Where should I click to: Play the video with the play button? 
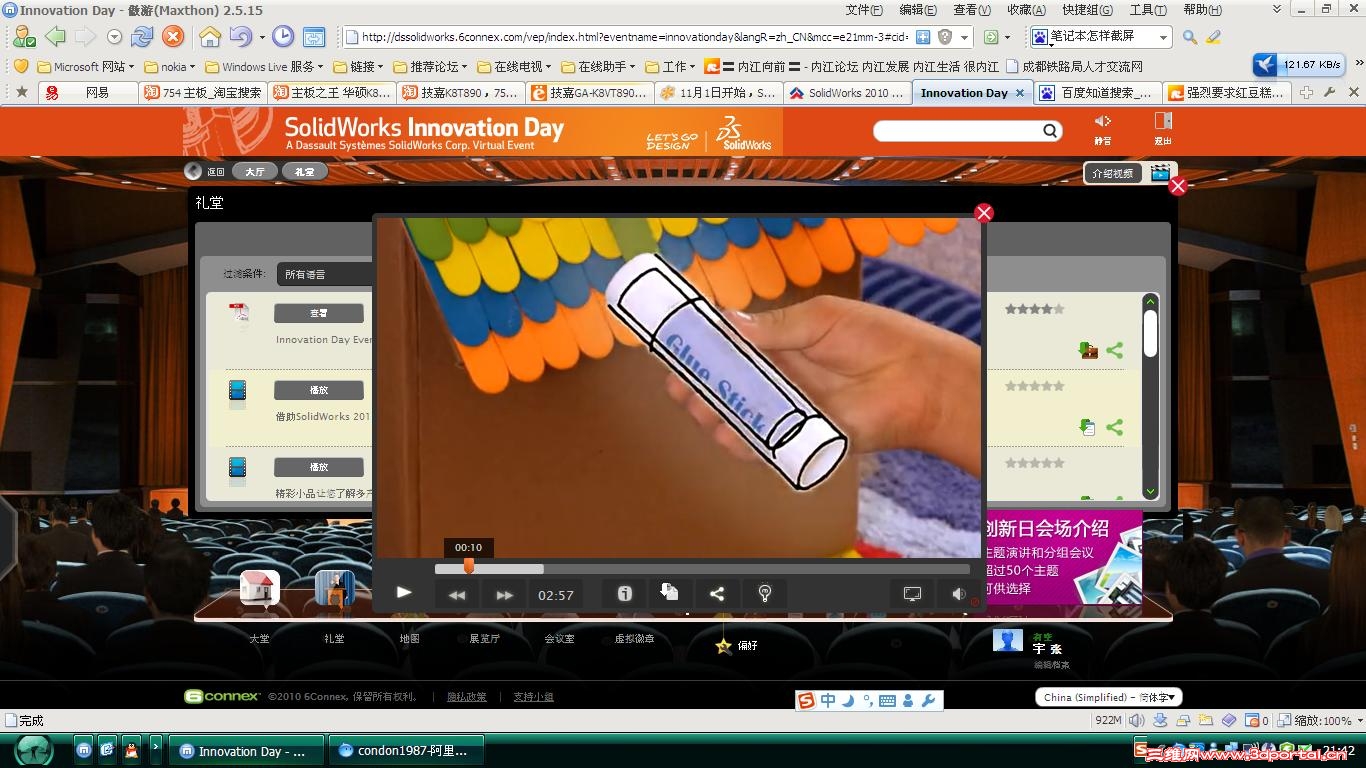404,593
